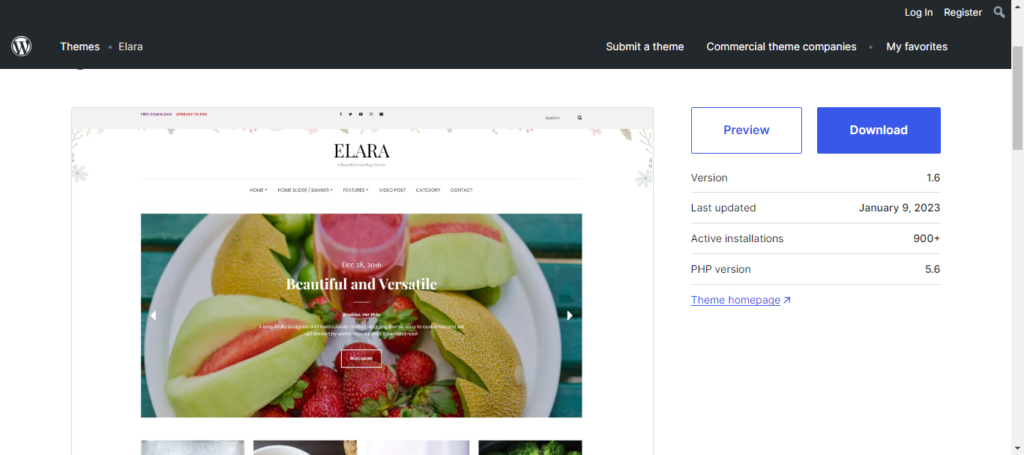The height and width of the screenshot is (455, 1024).
Task: Open the search magnifier icon
Action: [x=999, y=12]
